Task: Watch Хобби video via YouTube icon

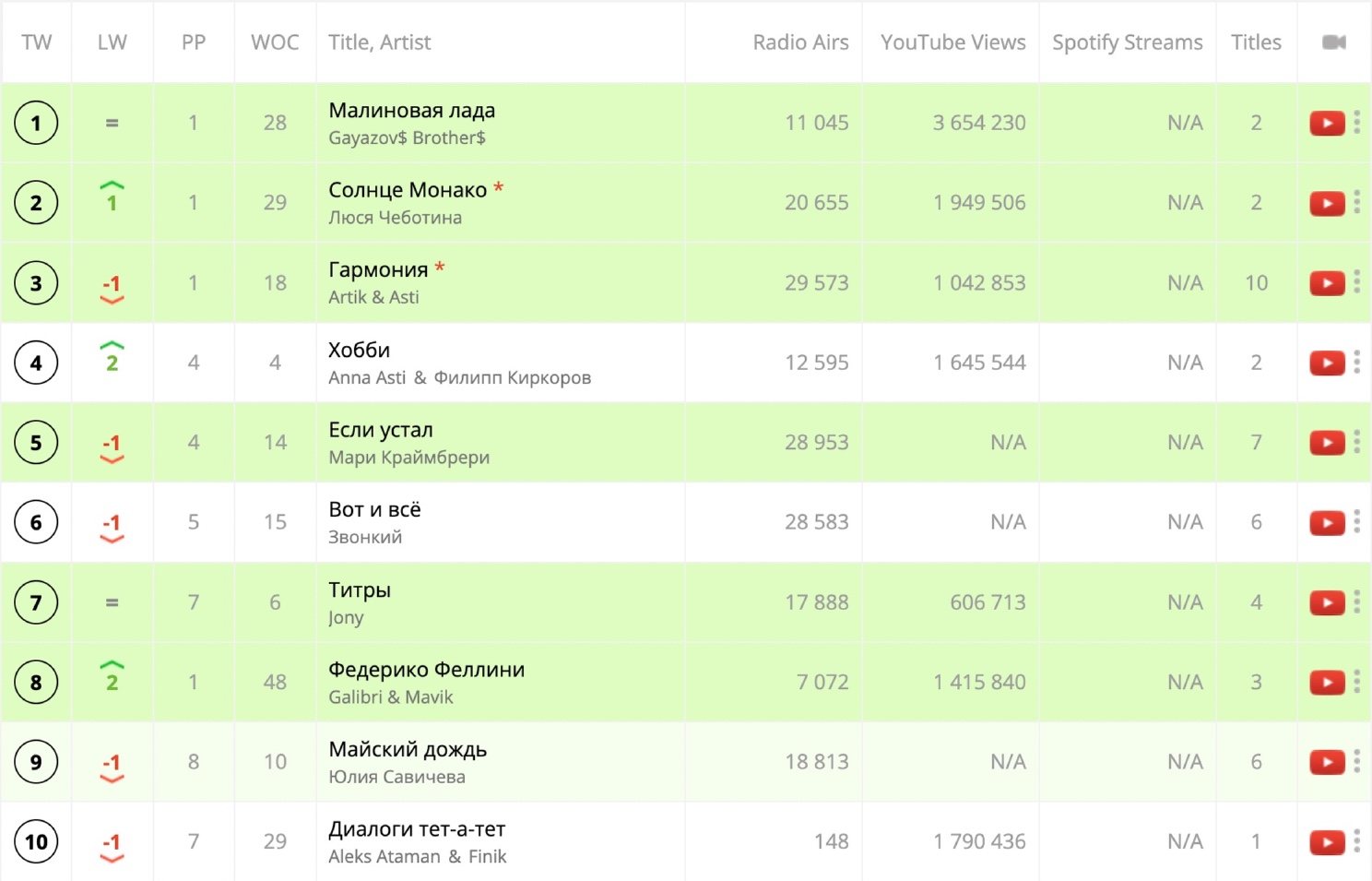Action: [x=1327, y=363]
